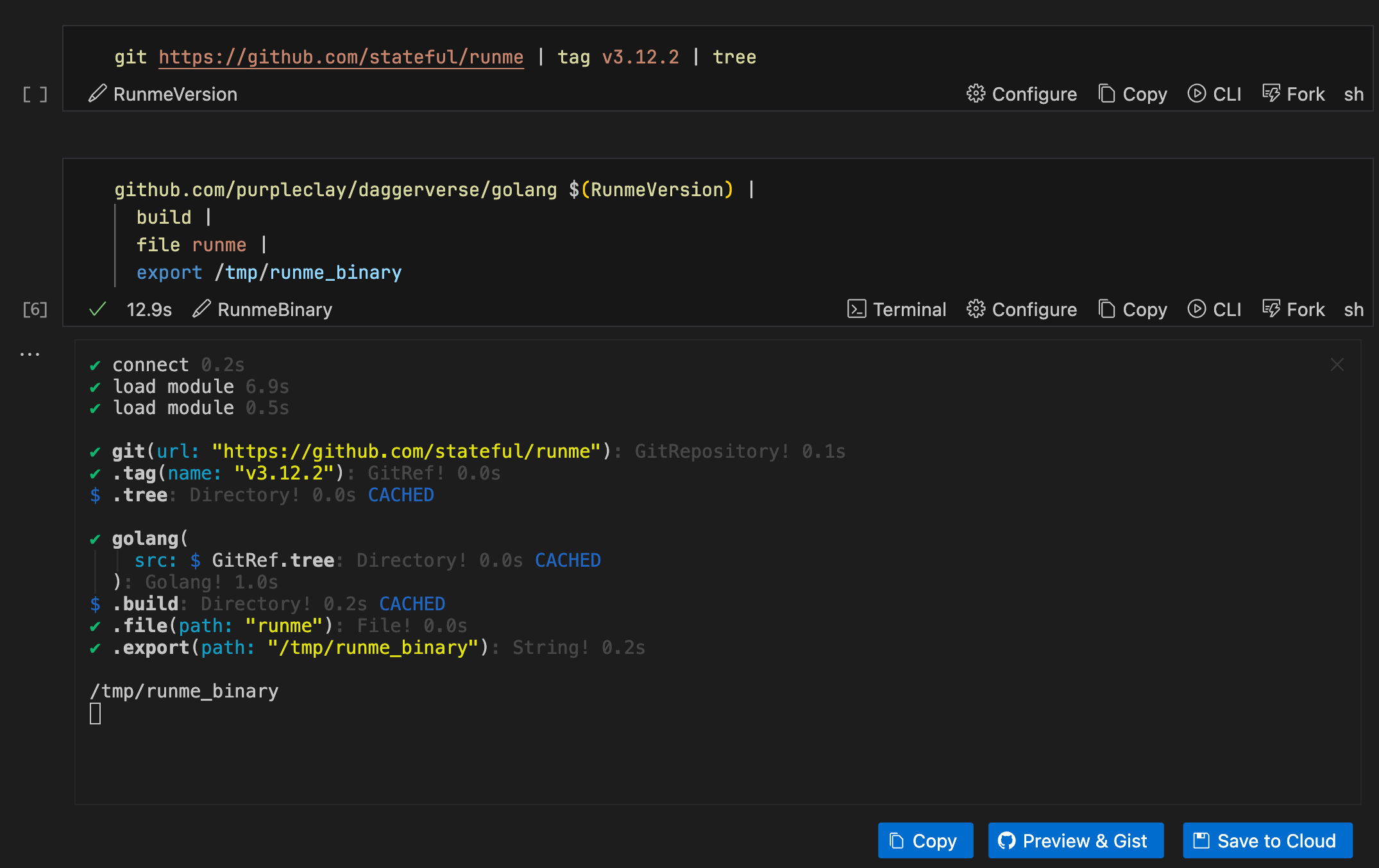This screenshot has width=1379, height=868.
Task: Select the sh language label on the RunmeBinary cell
Action: coord(1354,309)
